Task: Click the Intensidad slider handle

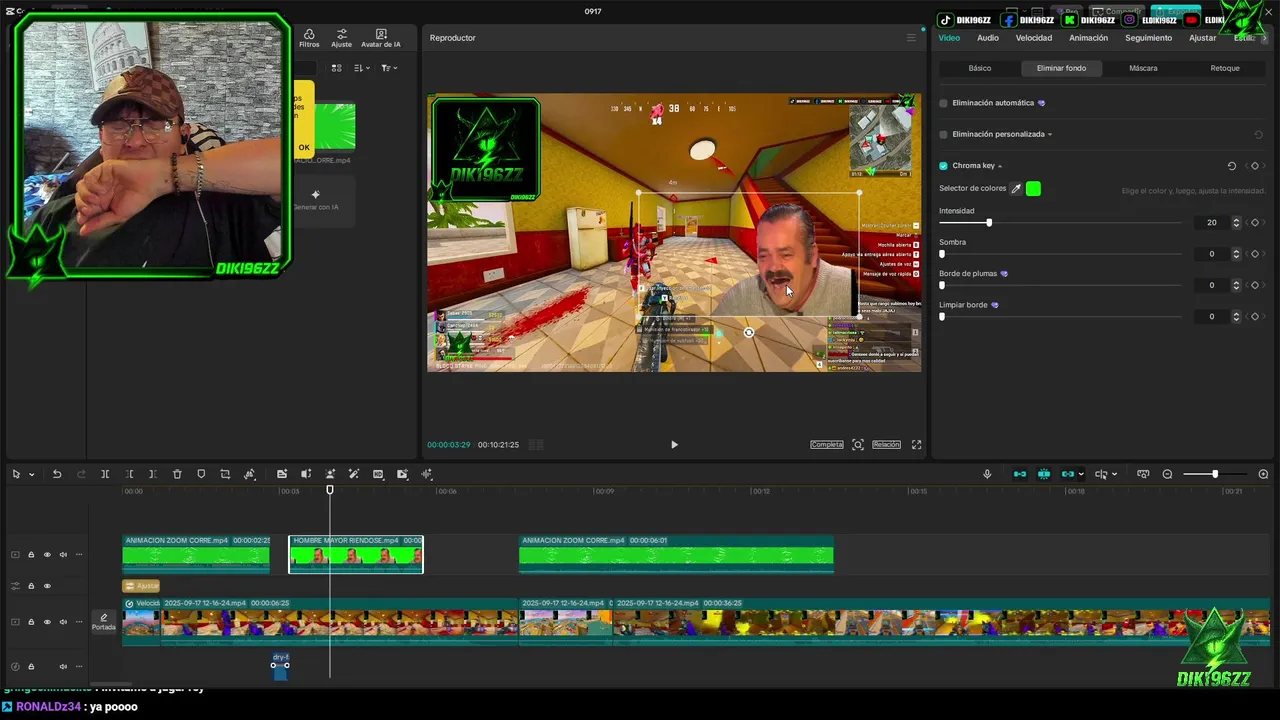Action: (x=989, y=222)
